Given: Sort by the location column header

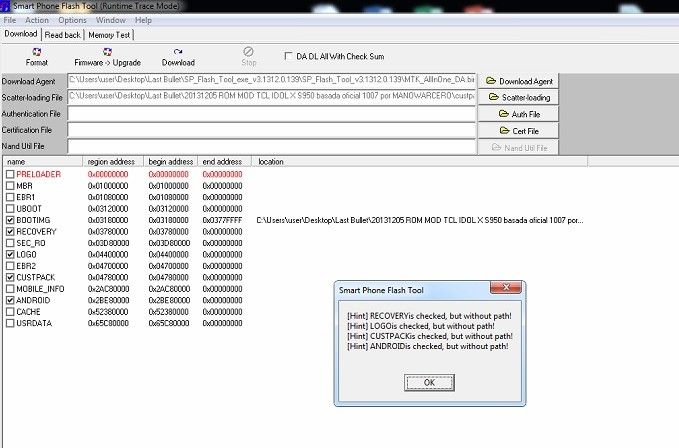Looking at the screenshot, I should click(x=420, y=161).
